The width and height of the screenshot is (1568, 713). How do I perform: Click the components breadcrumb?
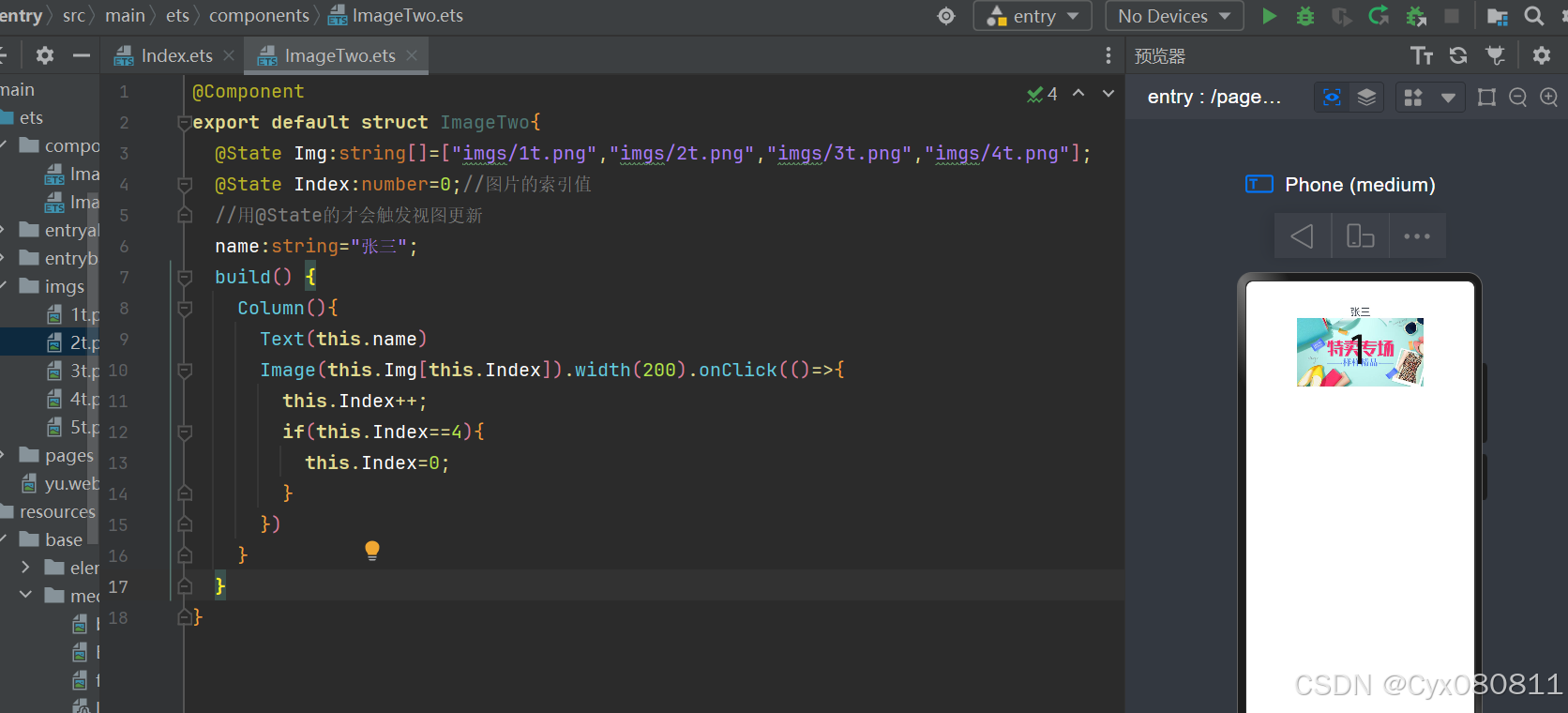point(259,15)
